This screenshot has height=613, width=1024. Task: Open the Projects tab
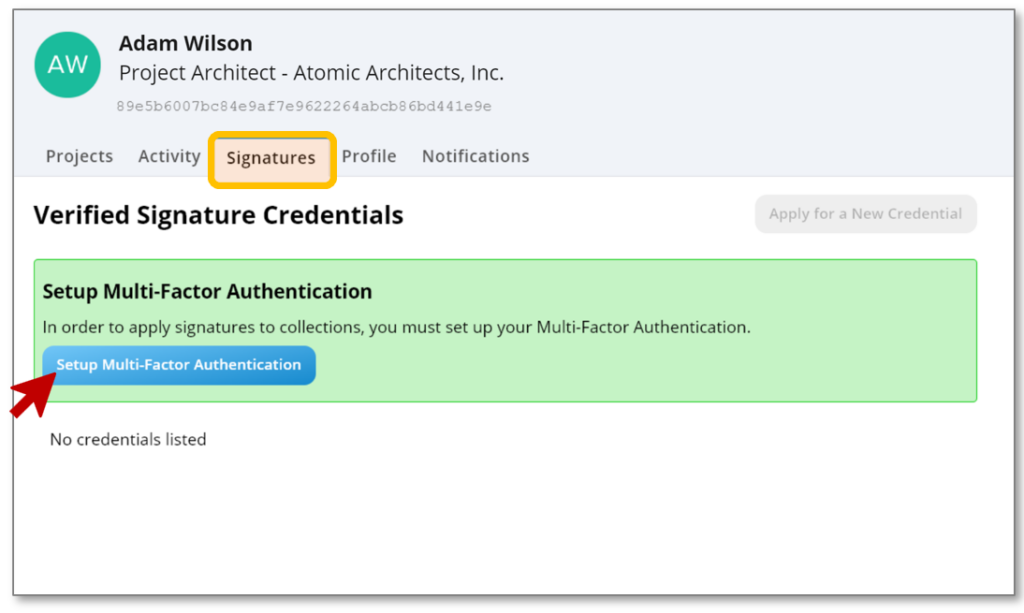(79, 156)
